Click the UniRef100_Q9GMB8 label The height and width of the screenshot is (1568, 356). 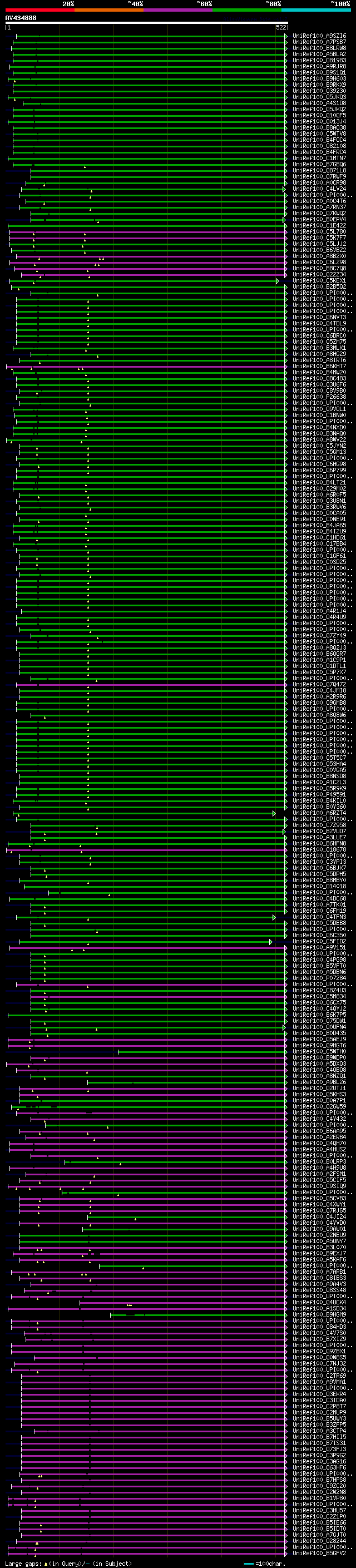319,703
